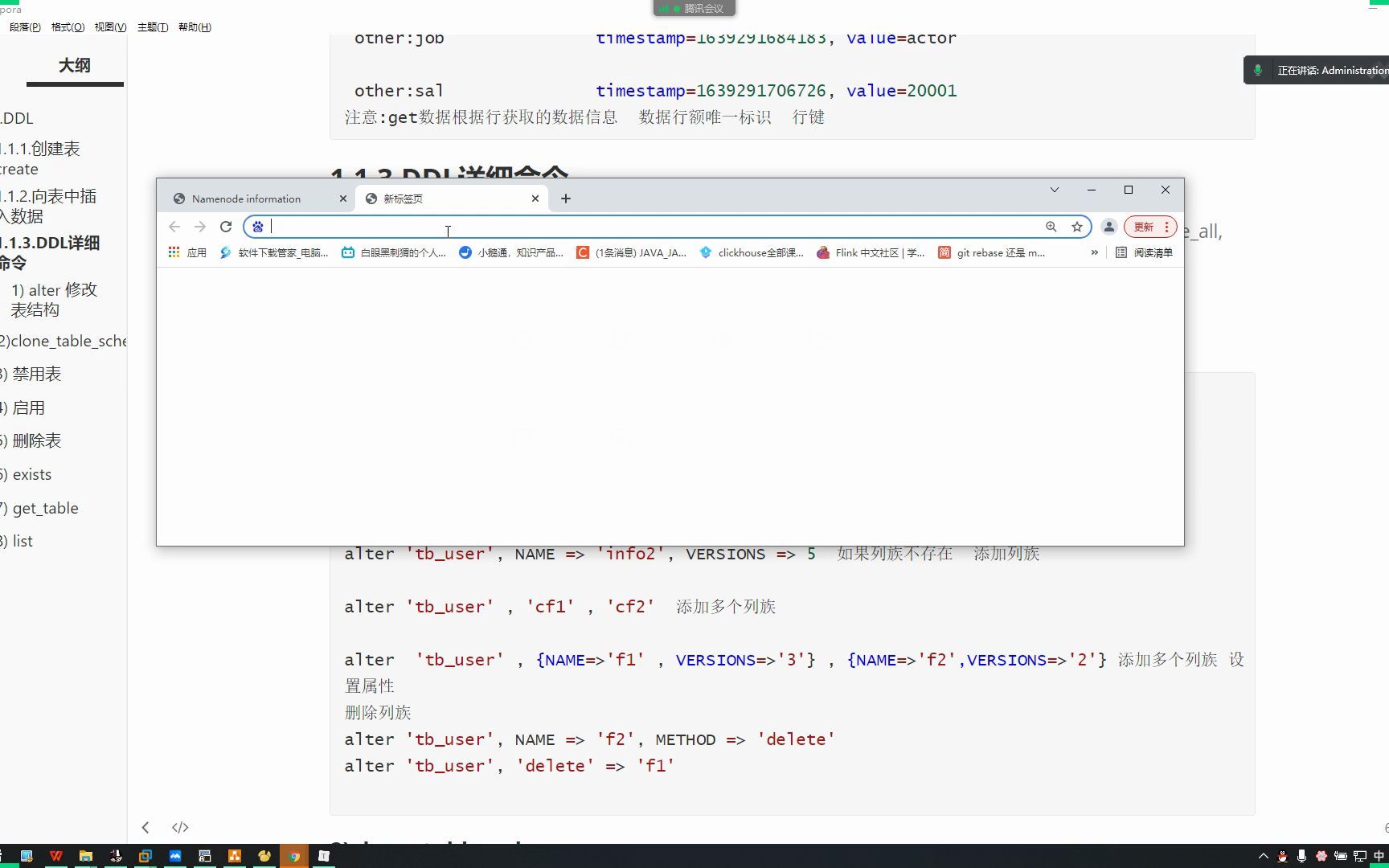1389x868 pixels.
Task: Click remote desktop taskbar icon
Action: [27, 856]
